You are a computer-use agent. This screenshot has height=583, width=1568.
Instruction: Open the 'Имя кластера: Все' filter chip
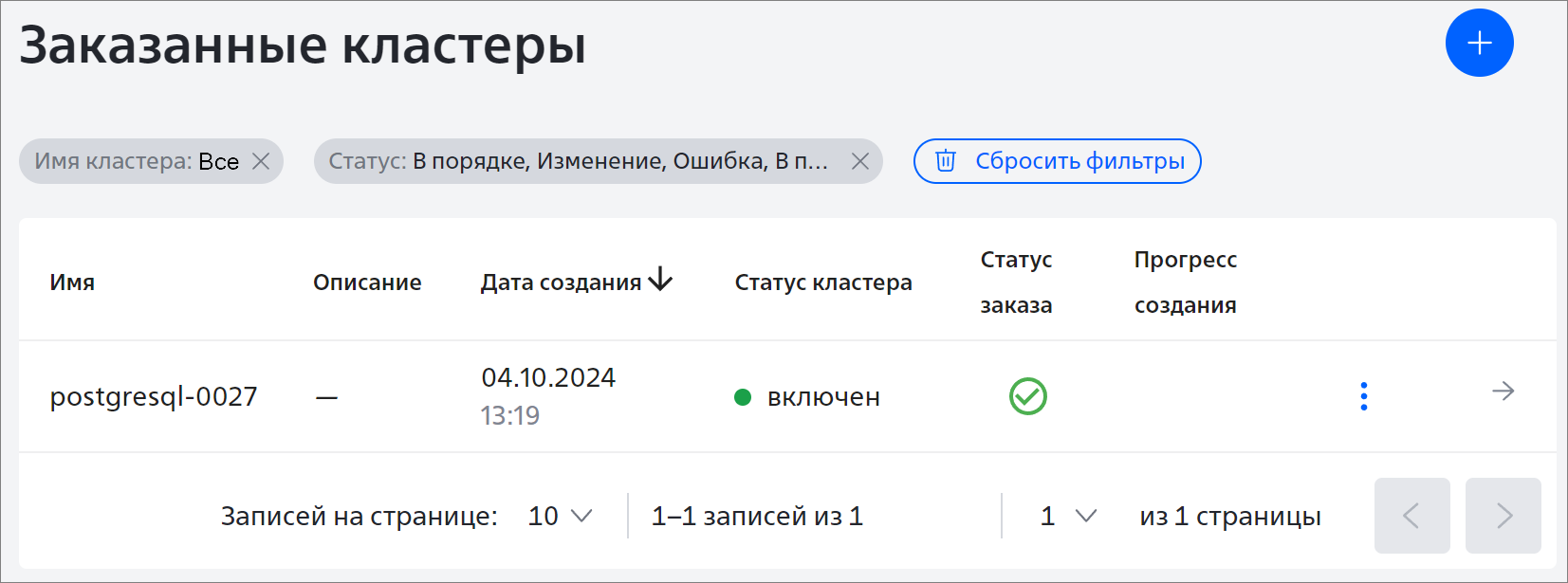coord(137,161)
